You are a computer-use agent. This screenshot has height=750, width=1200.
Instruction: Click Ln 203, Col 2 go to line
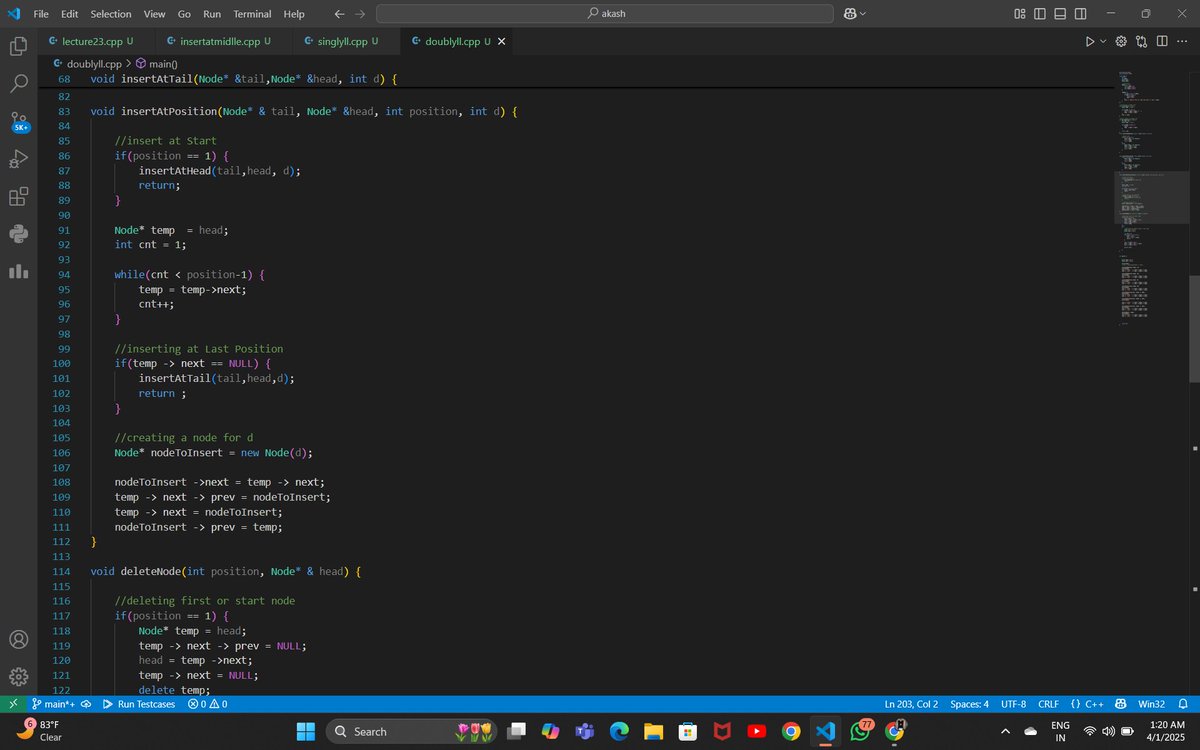912,704
